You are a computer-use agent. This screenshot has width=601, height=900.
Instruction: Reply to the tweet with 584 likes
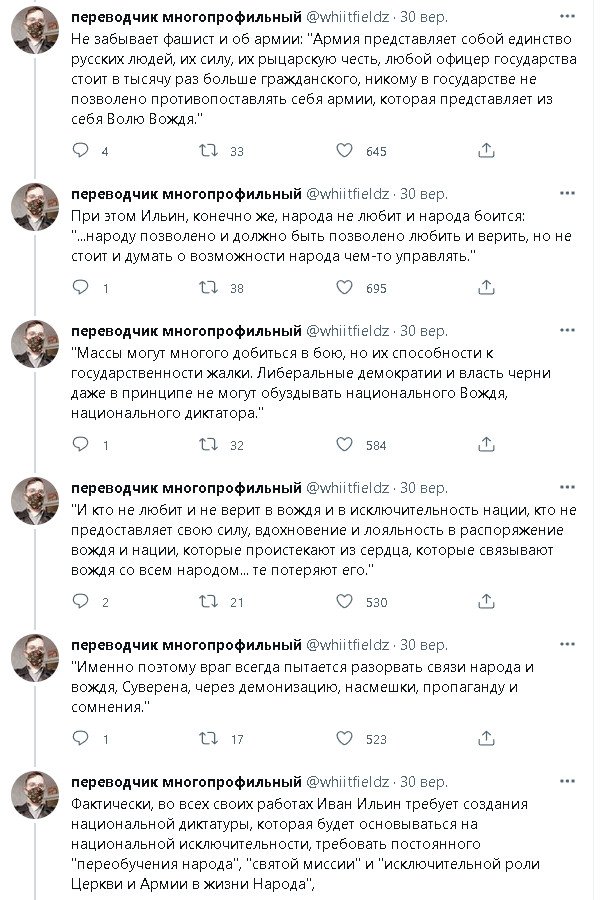pyautogui.click(x=82, y=445)
